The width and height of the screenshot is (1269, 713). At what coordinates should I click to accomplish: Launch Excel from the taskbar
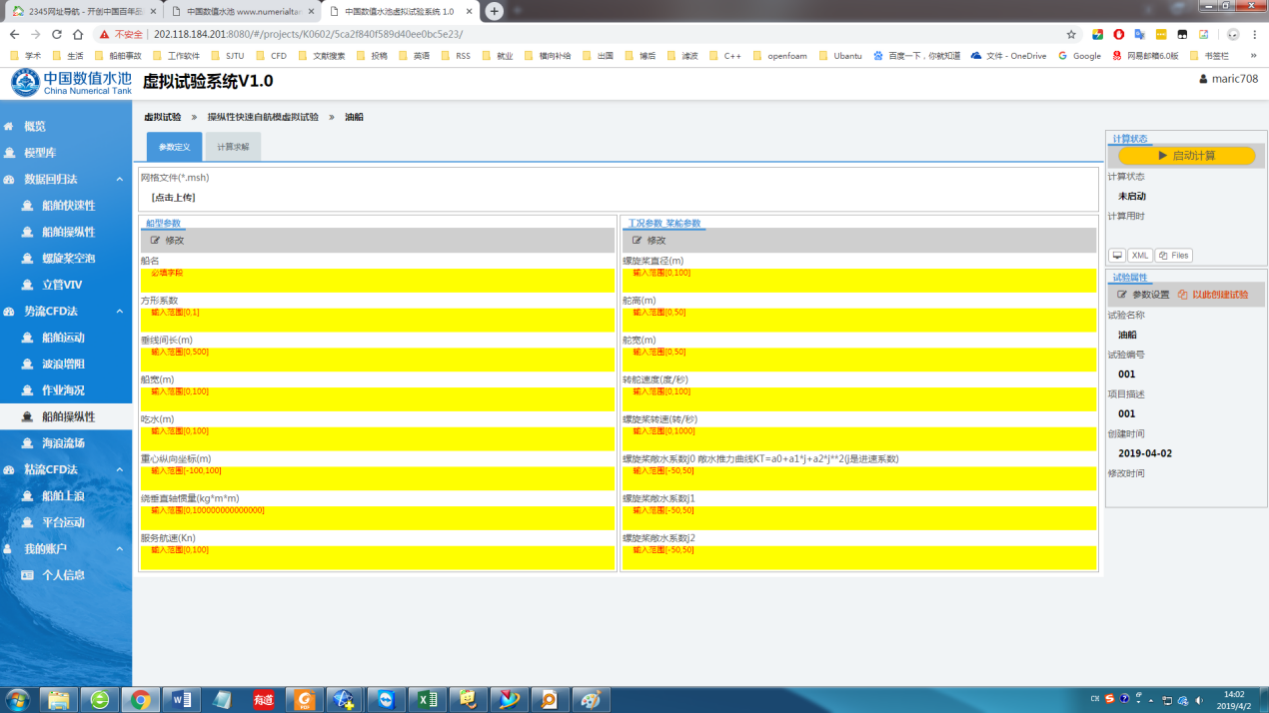click(x=427, y=699)
